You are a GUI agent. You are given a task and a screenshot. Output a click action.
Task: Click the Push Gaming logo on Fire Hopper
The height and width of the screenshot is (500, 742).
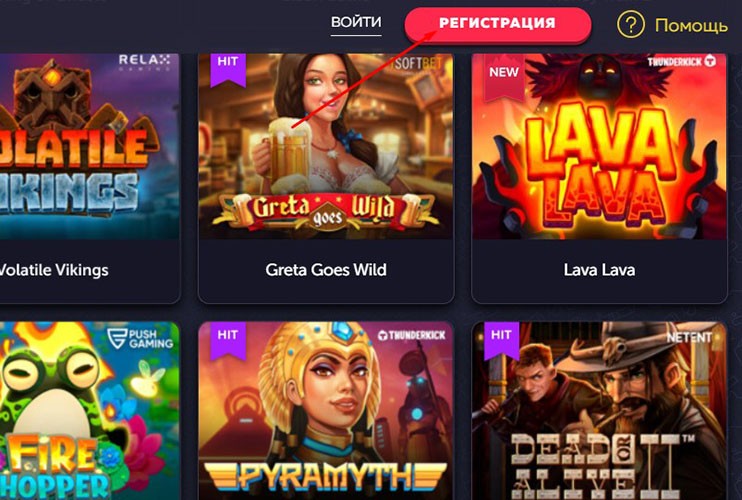(140, 338)
